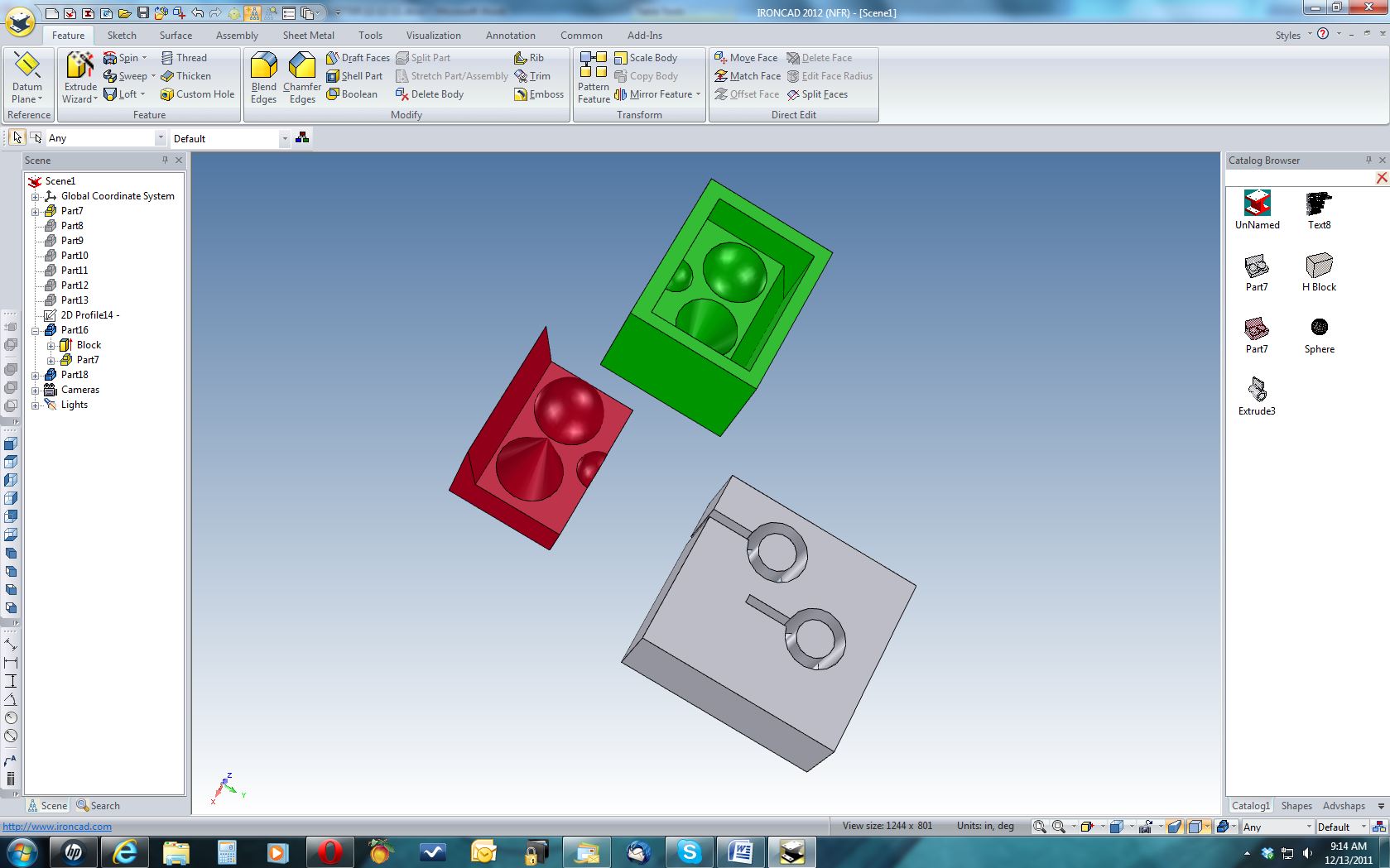Pick the Sphere shape from catalog

point(1319,334)
